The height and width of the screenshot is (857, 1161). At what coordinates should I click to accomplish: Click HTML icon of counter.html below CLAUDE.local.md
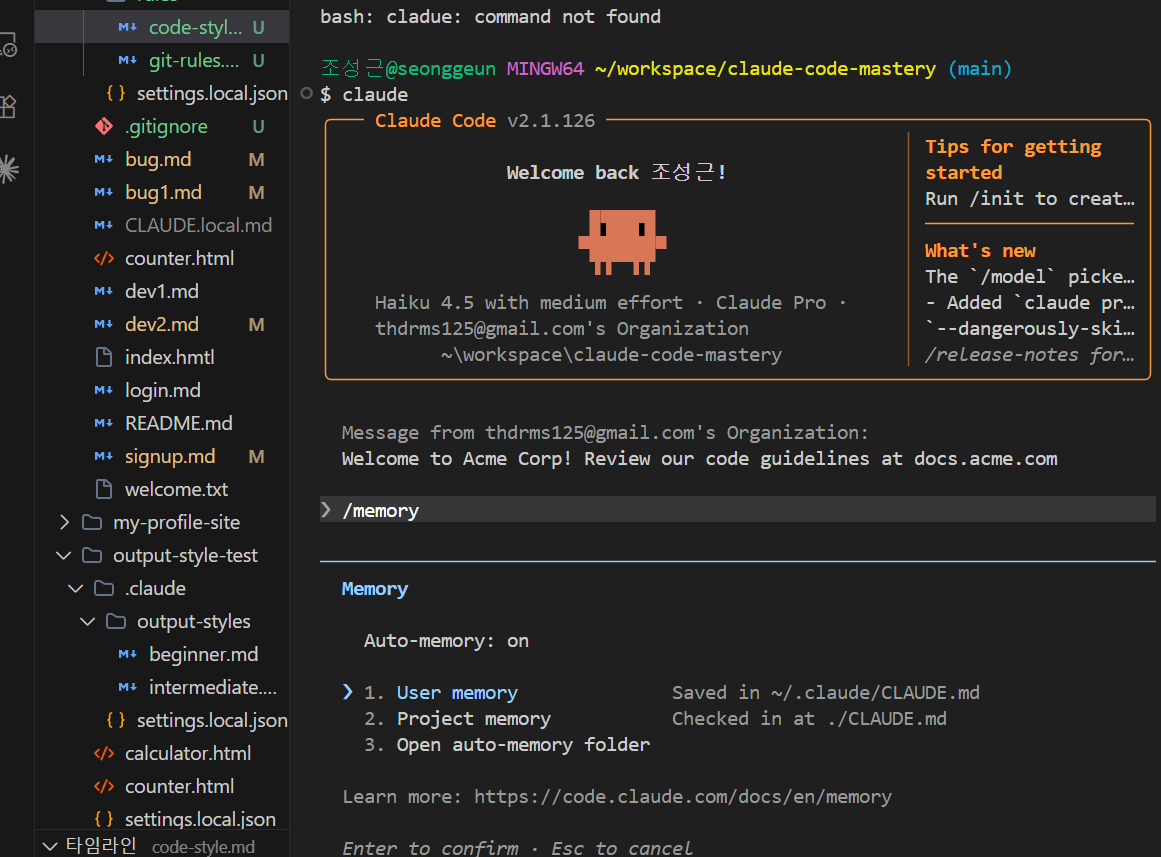tap(104, 259)
